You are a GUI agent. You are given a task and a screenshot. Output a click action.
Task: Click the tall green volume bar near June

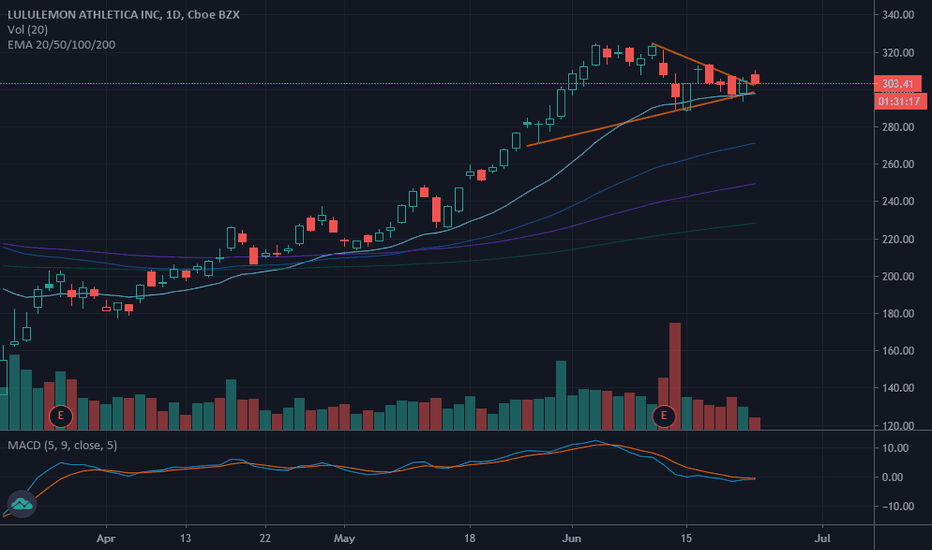point(561,395)
